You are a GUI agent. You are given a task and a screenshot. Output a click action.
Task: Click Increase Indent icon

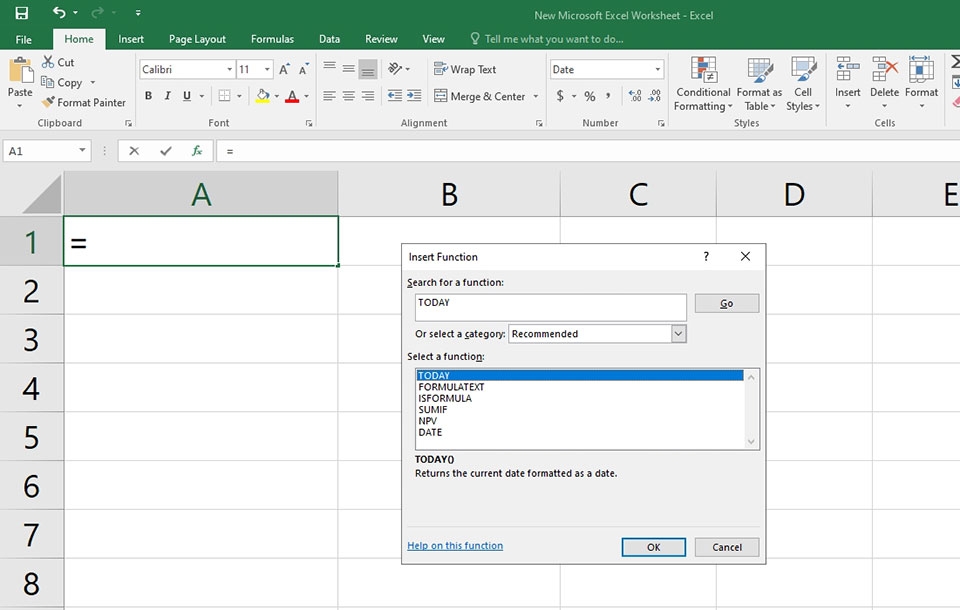(x=414, y=96)
